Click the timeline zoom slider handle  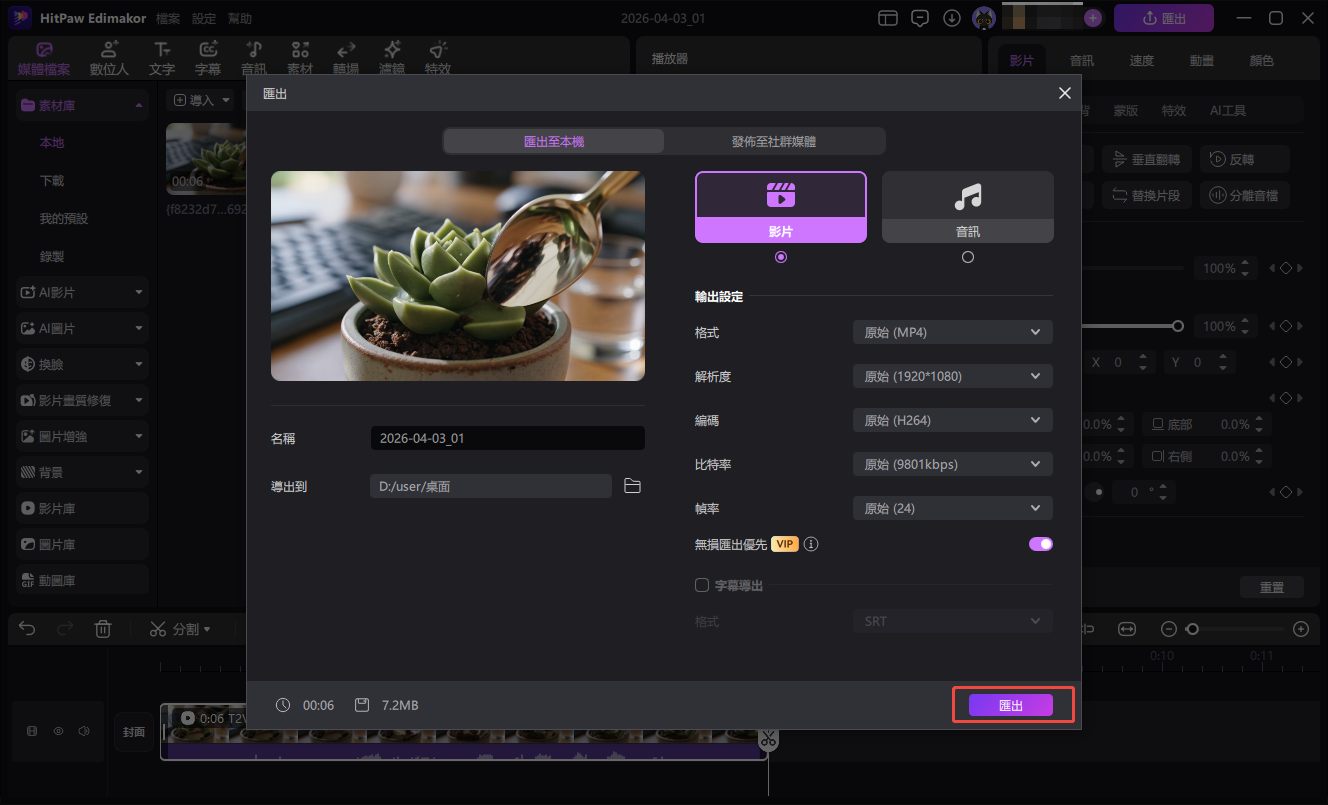click(x=1193, y=628)
